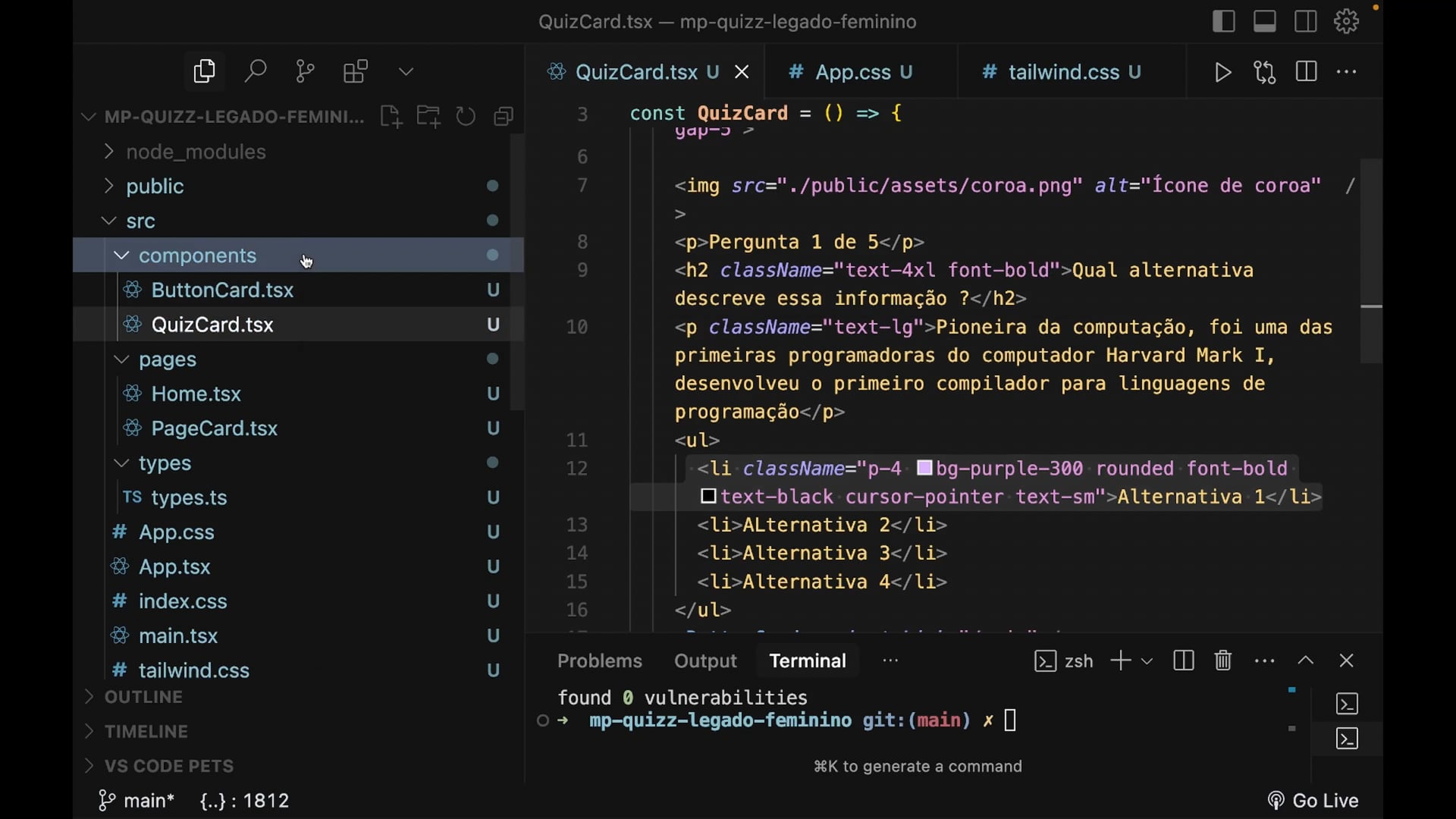Click the New File icon in explorer
Screen dimensions: 1456x819
(391, 117)
